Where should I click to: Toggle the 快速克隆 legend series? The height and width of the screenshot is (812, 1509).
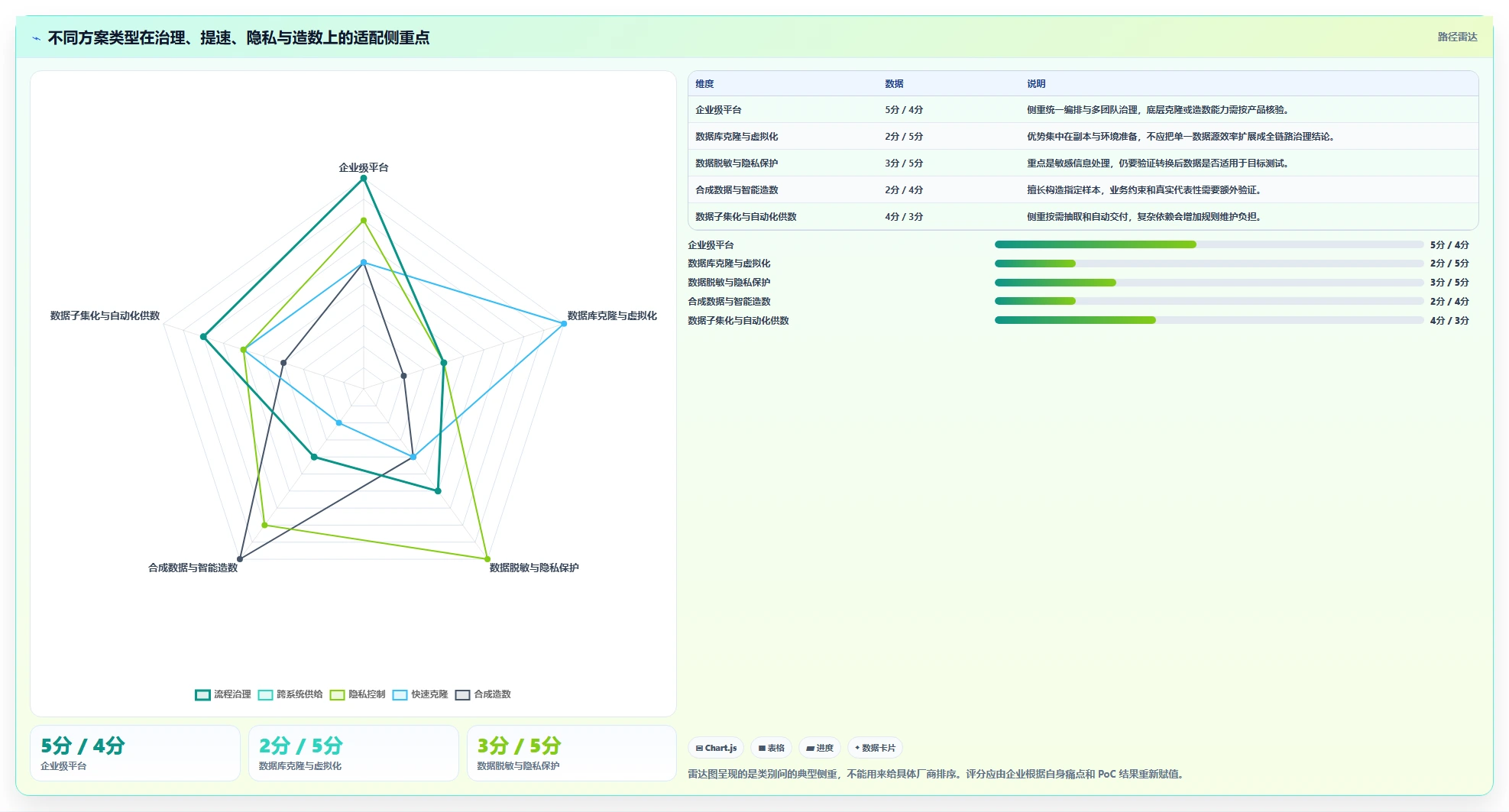tap(420, 694)
